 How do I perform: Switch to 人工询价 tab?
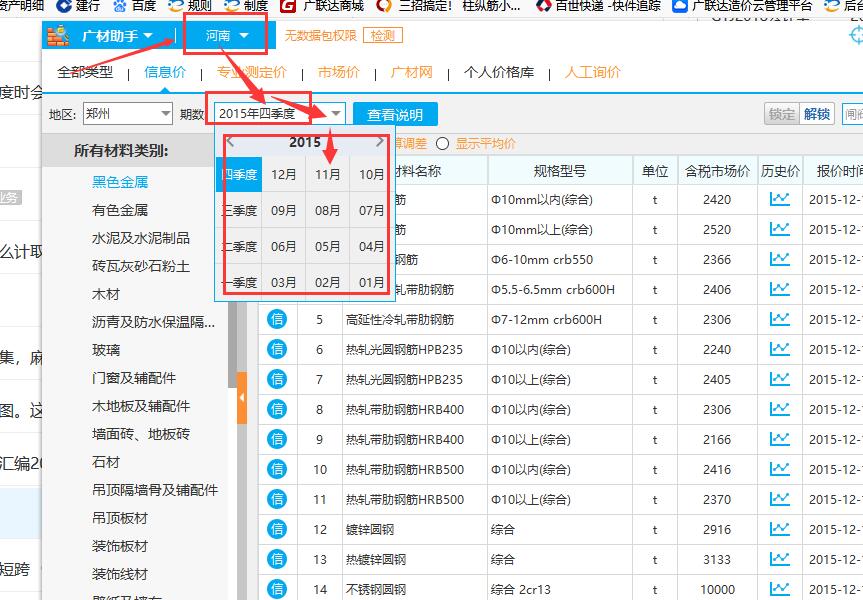[x=592, y=72]
